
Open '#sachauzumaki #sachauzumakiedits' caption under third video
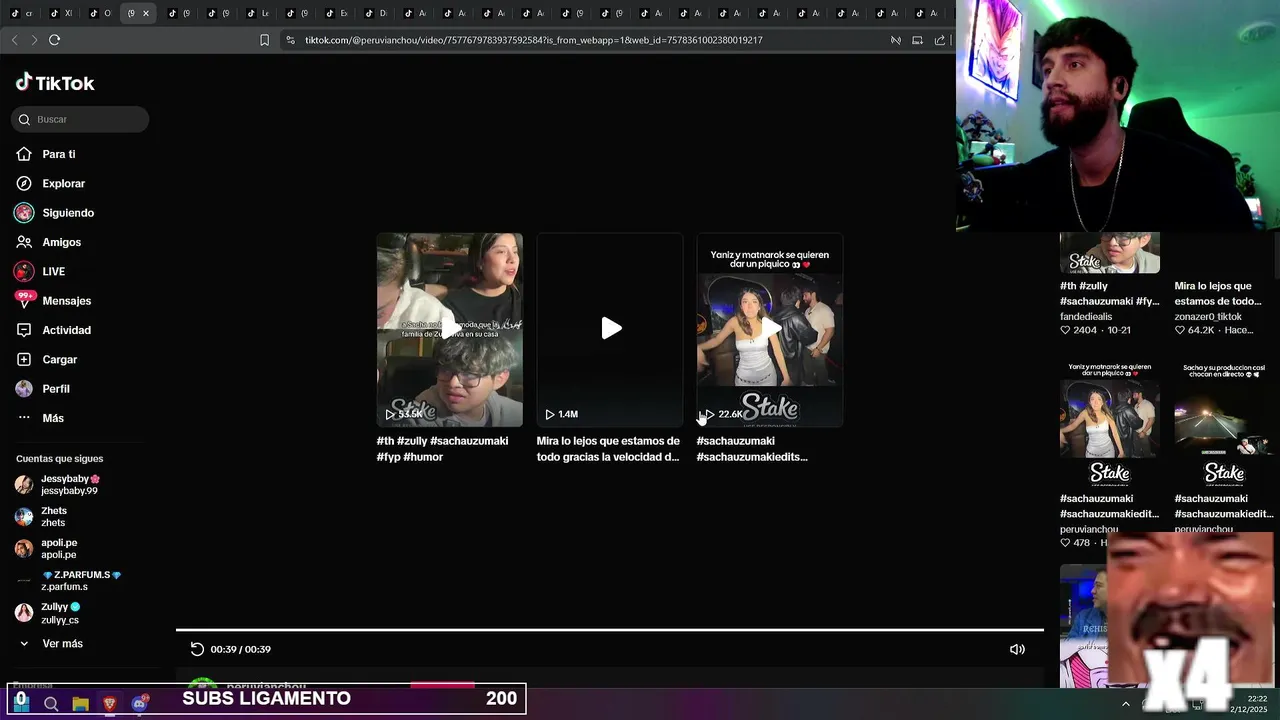pos(752,449)
